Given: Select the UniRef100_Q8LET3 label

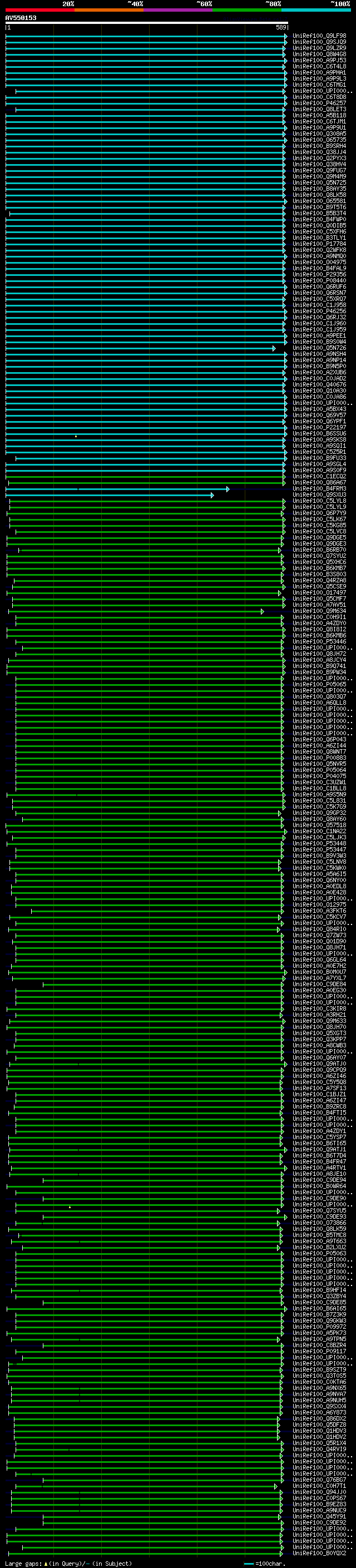Looking at the screenshot, I should 319,110.
